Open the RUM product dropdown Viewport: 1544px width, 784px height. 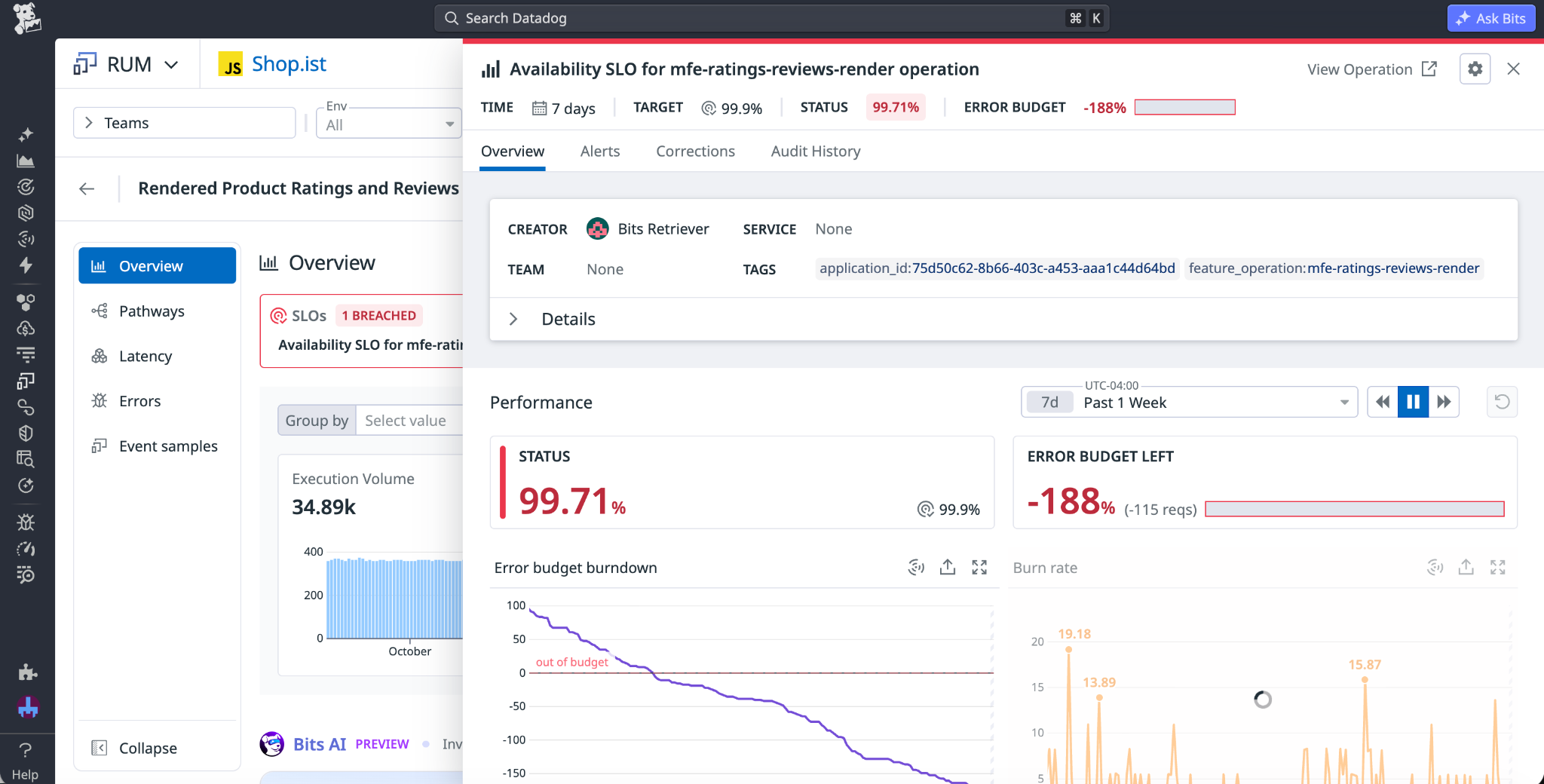click(127, 64)
